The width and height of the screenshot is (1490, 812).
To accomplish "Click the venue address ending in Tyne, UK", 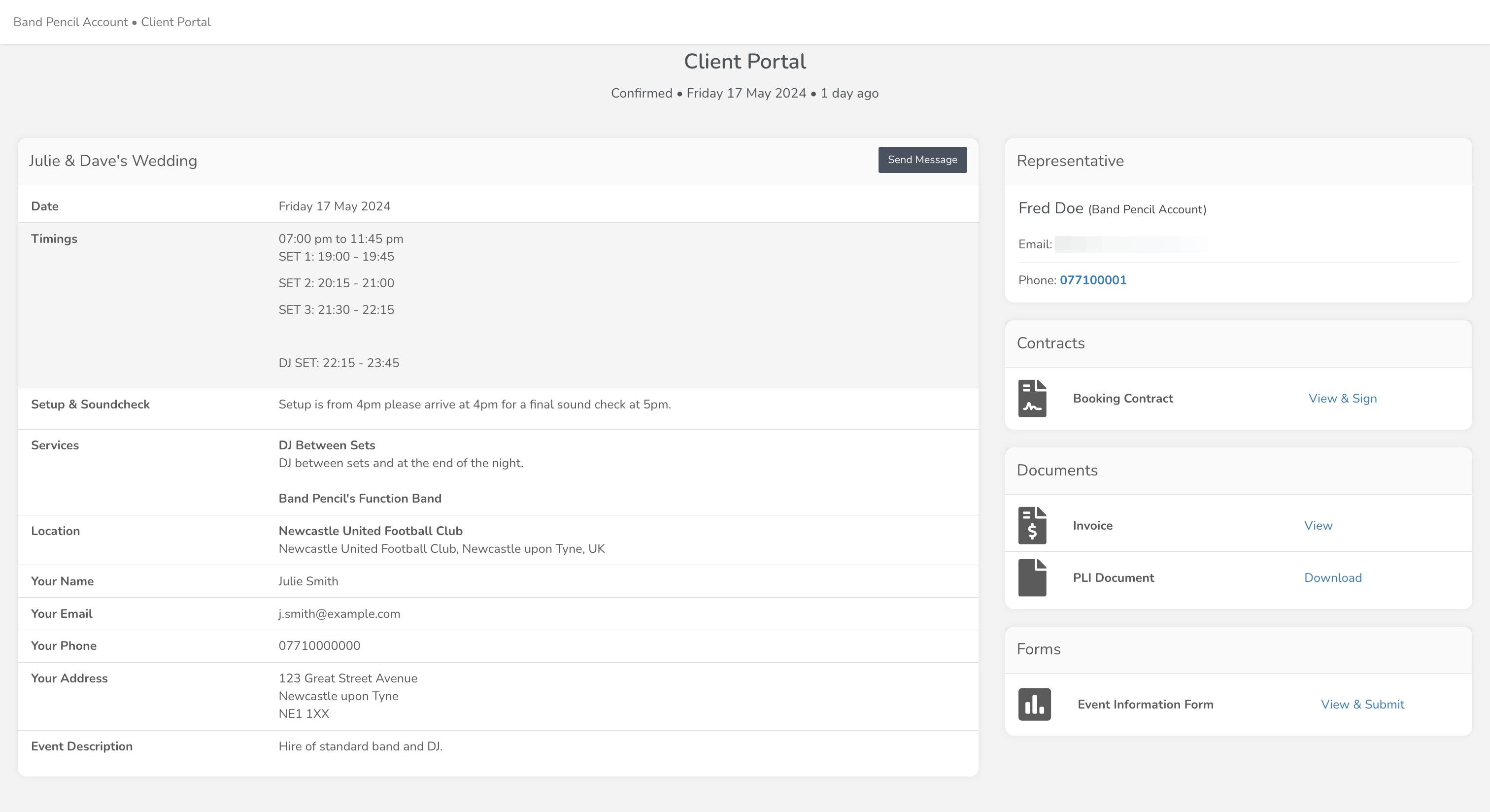I will (441, 549).
